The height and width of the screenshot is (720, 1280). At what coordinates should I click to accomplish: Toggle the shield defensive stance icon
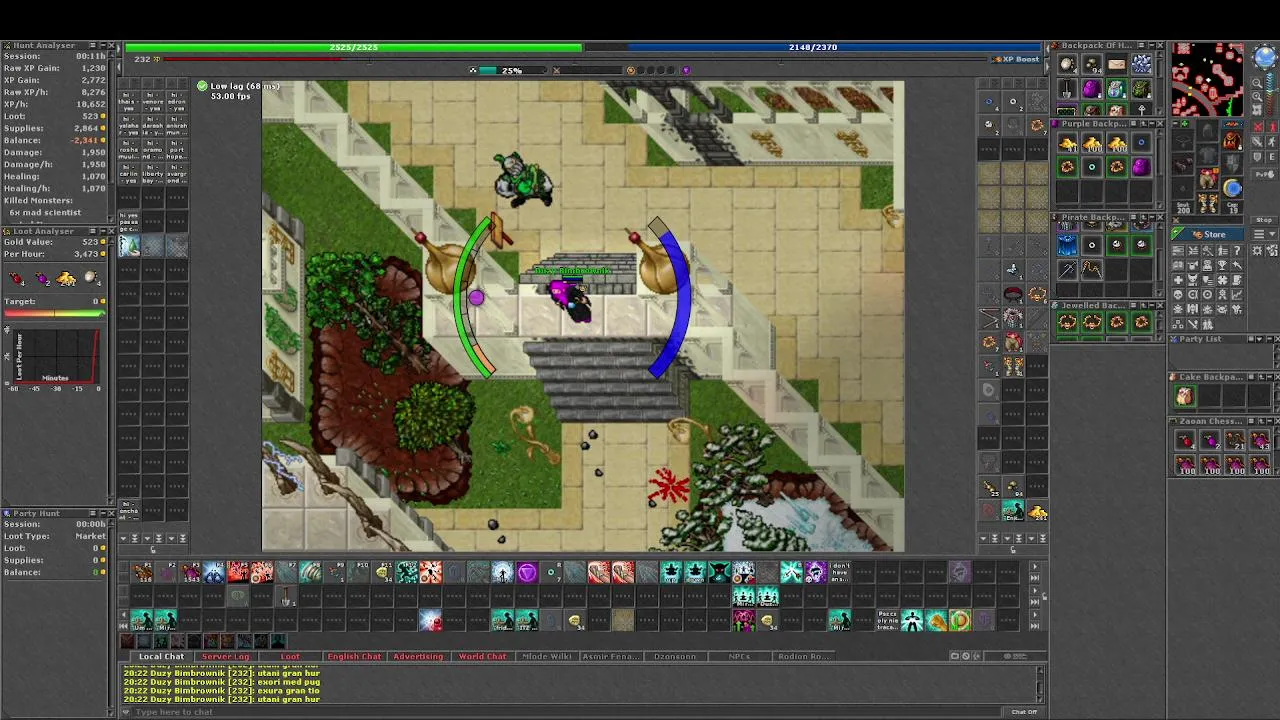(1257, 157)
